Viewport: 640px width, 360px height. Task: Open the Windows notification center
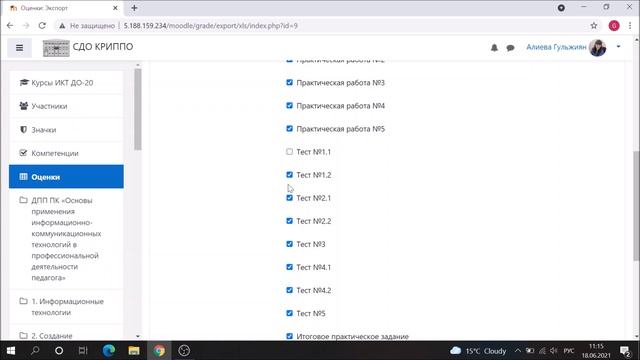(625, 351)
